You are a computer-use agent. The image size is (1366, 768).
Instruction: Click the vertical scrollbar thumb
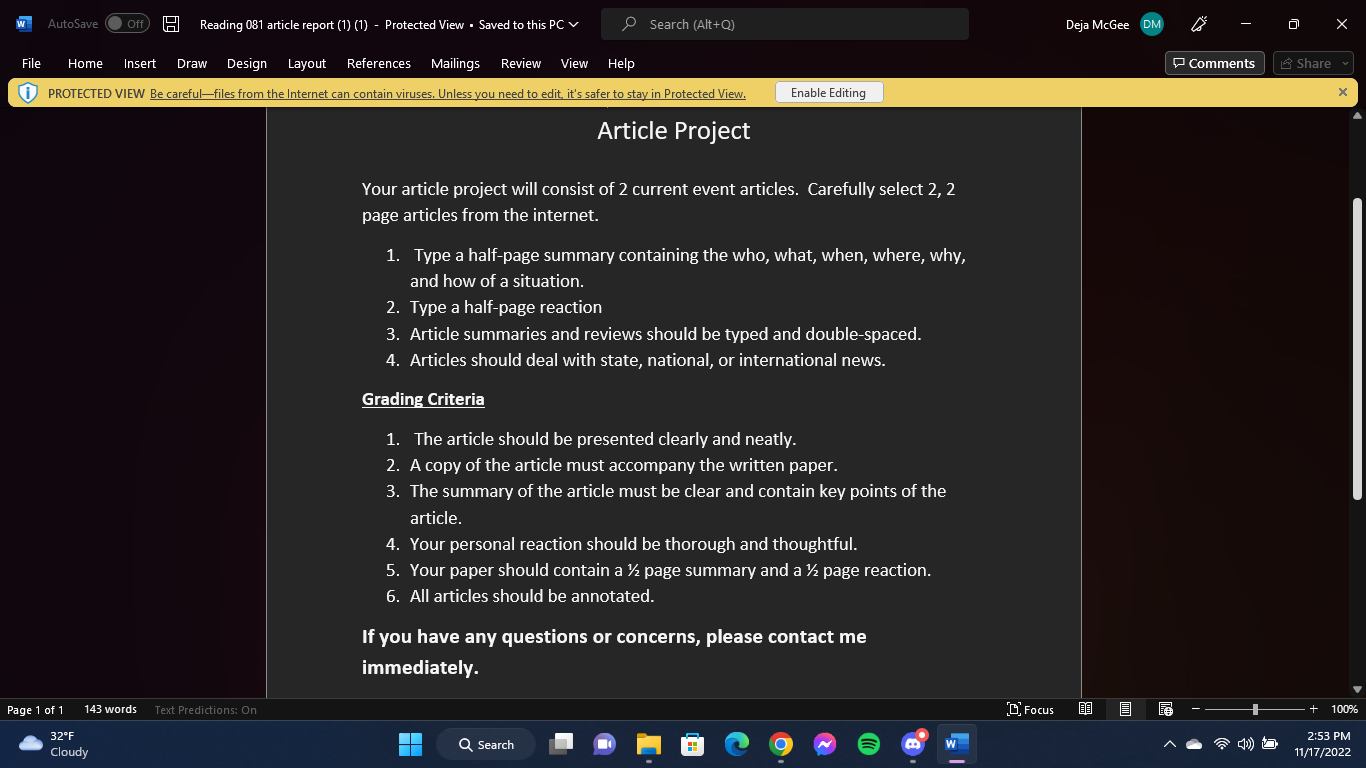point(1357,348)
